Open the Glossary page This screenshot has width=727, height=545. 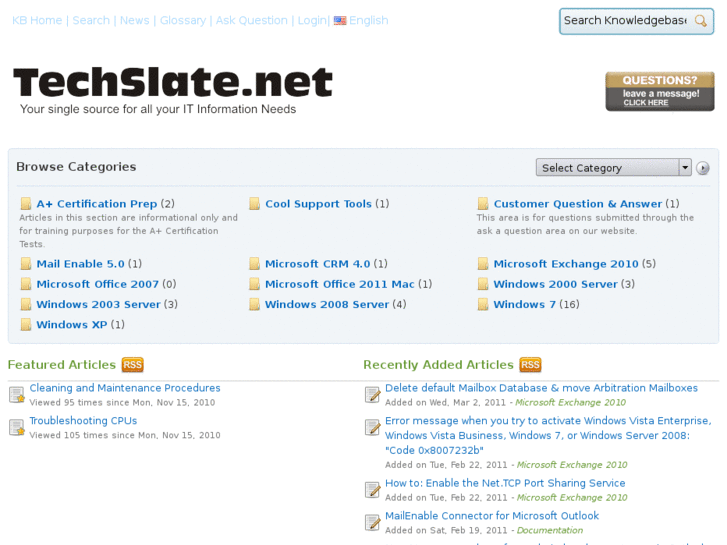[183, 20]
